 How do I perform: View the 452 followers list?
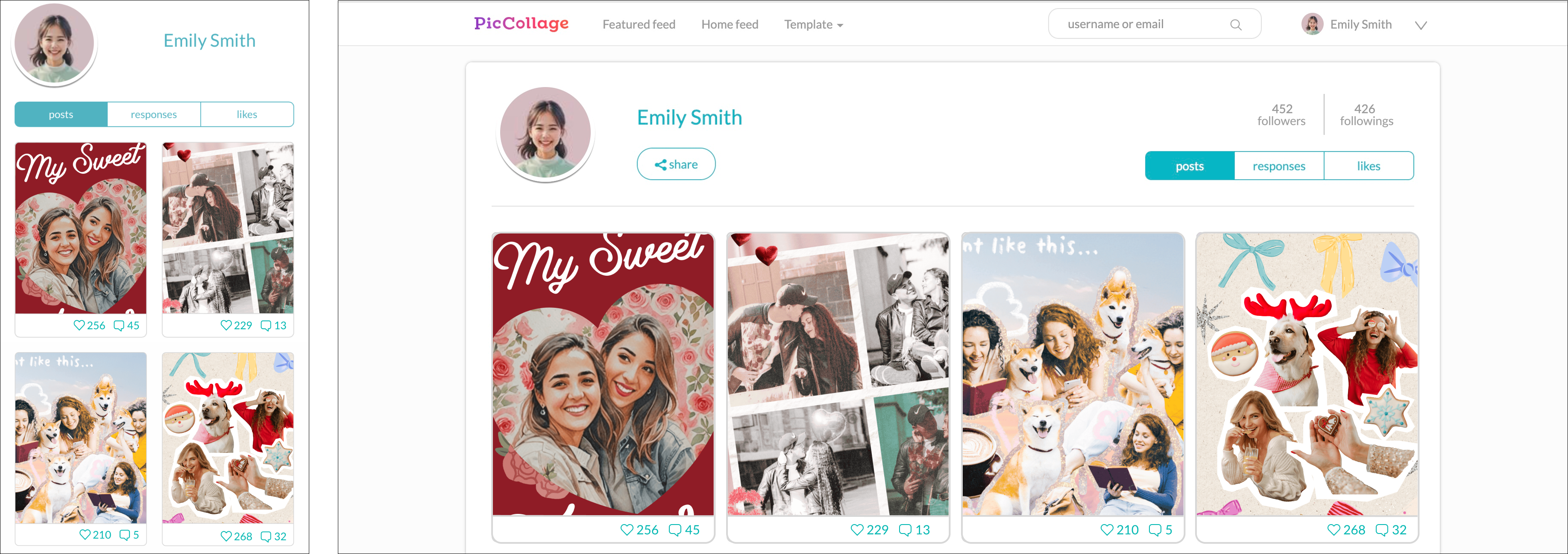[1281, 114]
